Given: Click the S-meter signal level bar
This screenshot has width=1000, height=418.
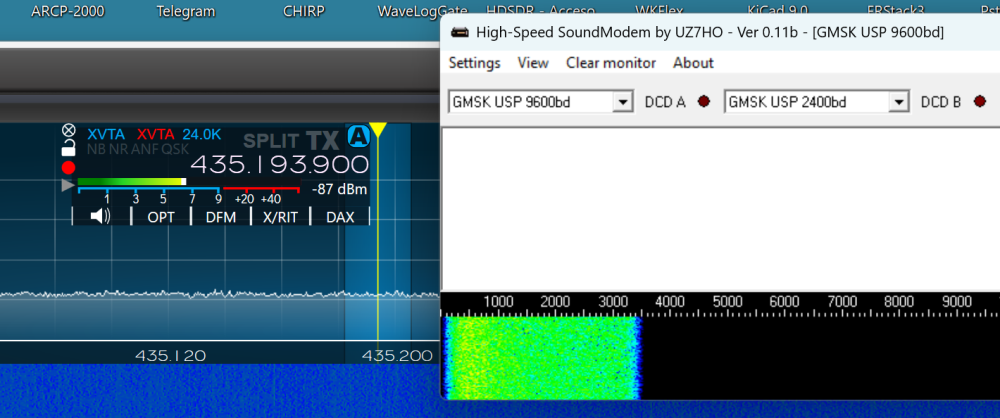Looking at the screenshot, I should 131,182.
